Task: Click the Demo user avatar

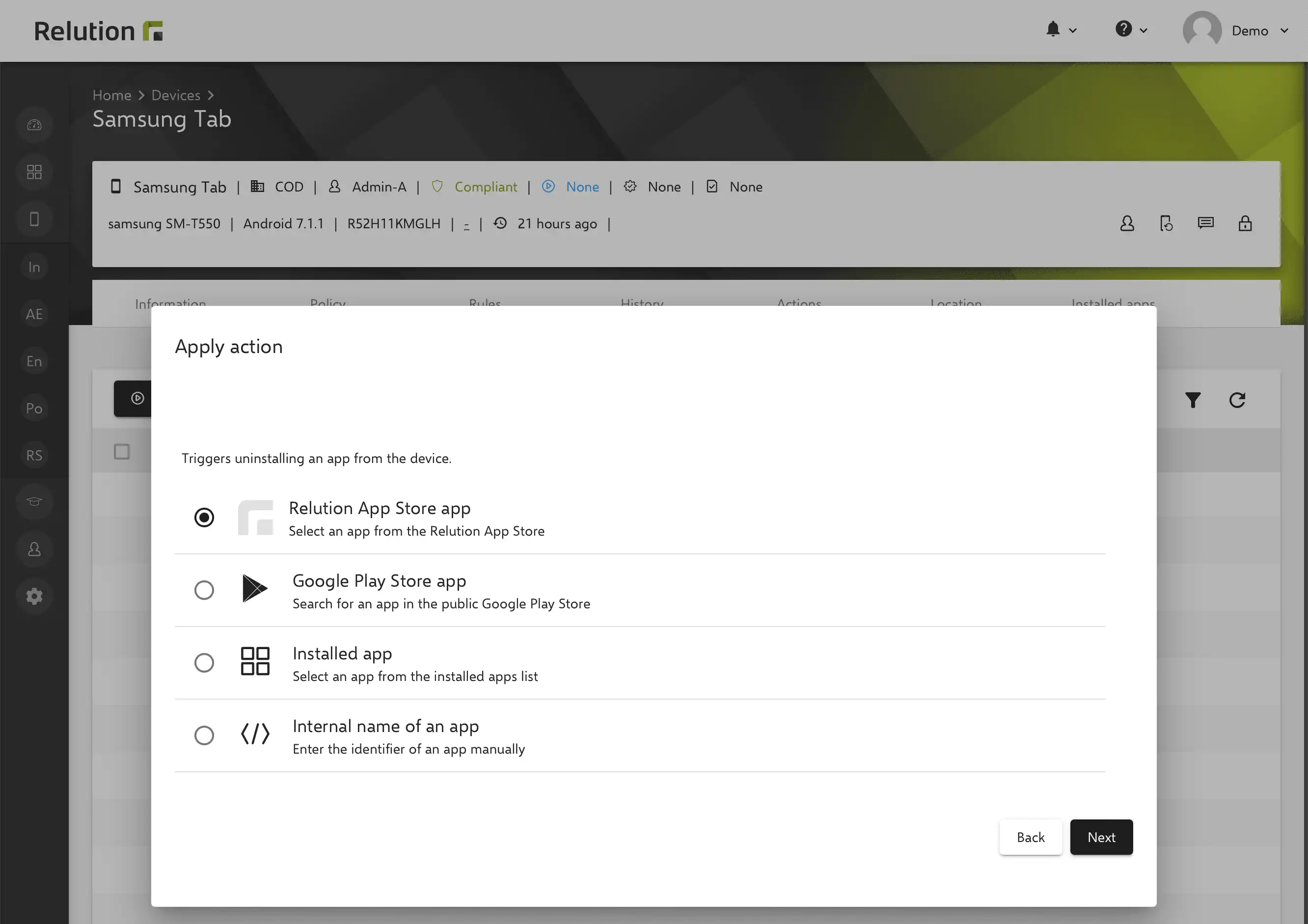Action: tap(1202, 30)
